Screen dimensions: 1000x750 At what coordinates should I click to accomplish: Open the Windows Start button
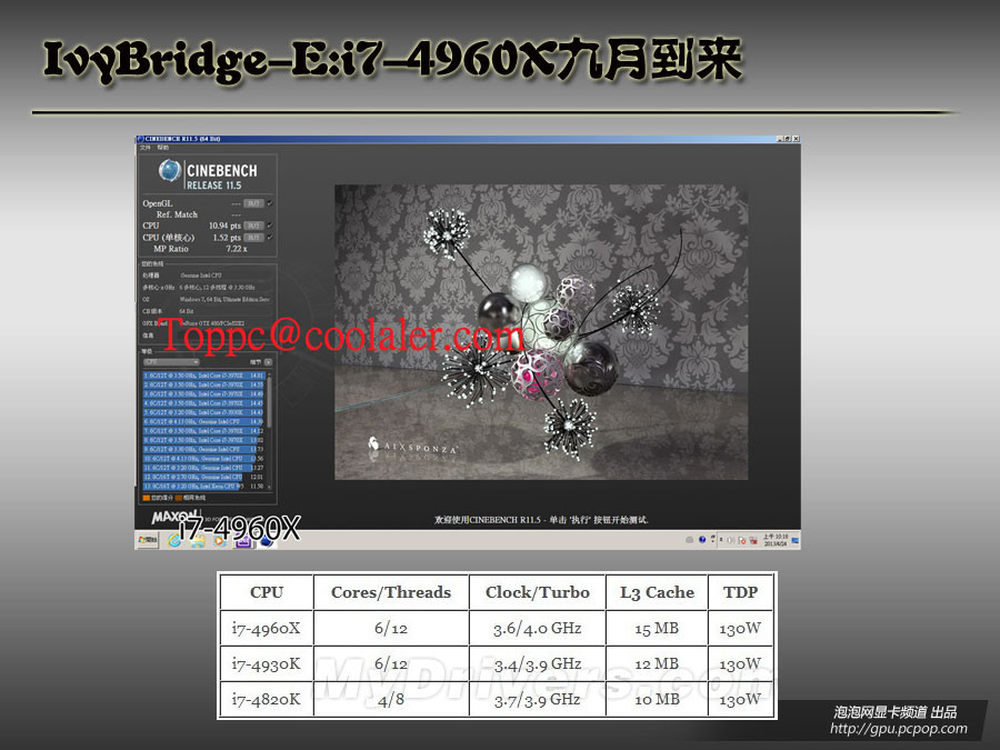click(x=147, y=540)
